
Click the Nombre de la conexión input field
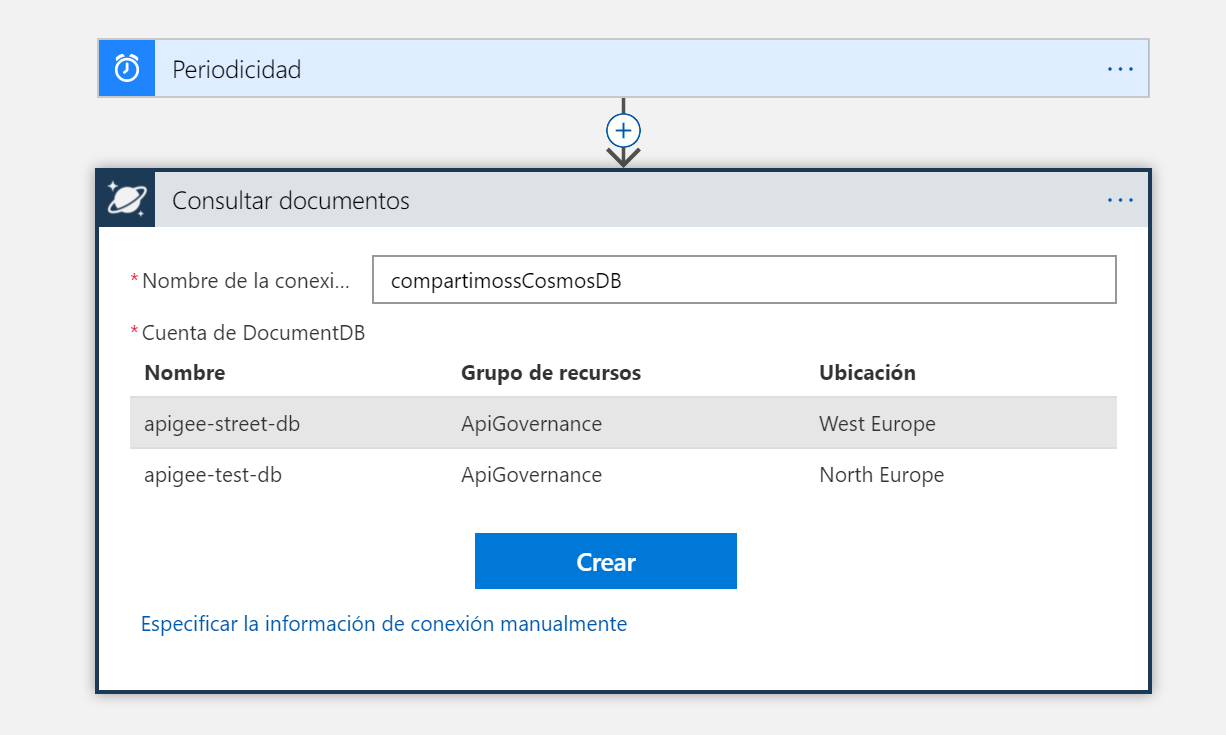click(744, 280)
